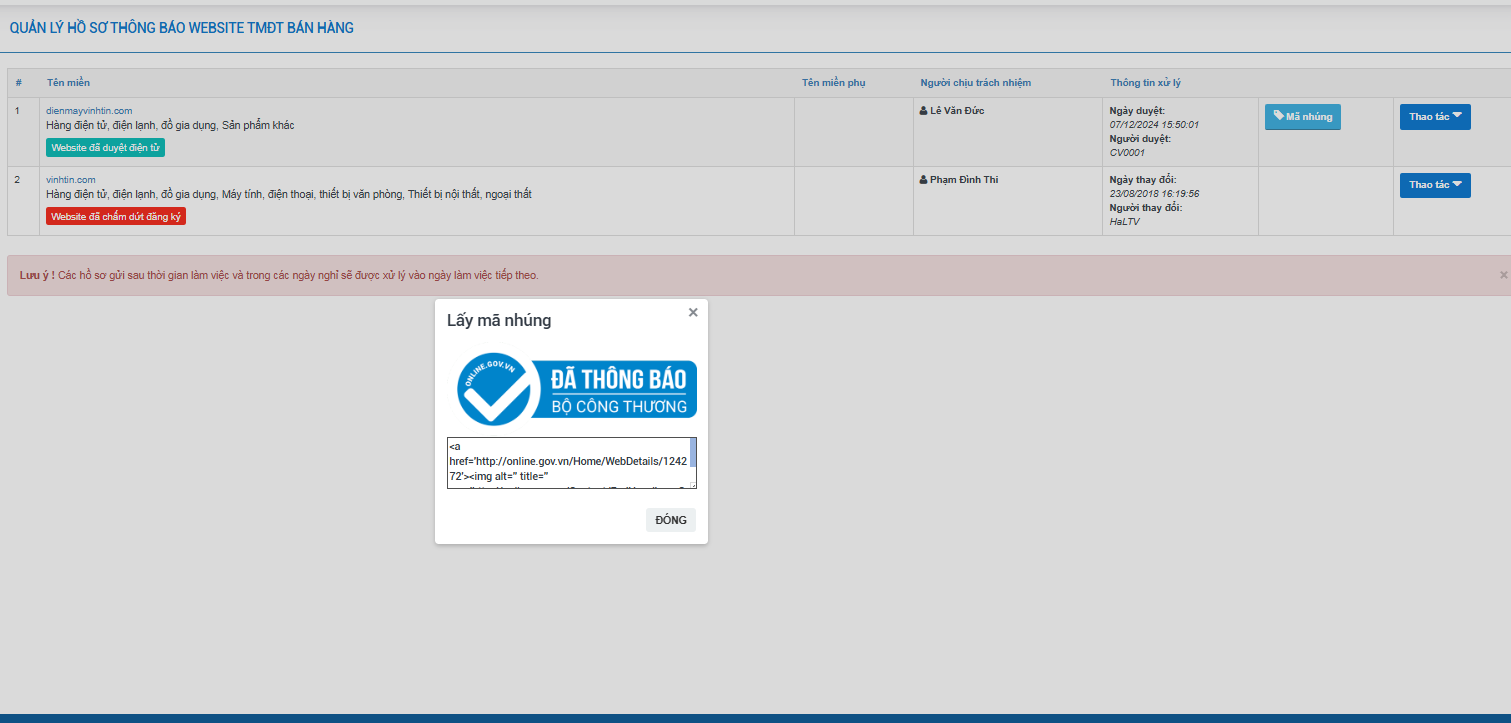The height and width of the screenshot is (723, 1511).
Task: Click the Người chịu trách nhiệm column header
Action: click(x=975, y=82)
